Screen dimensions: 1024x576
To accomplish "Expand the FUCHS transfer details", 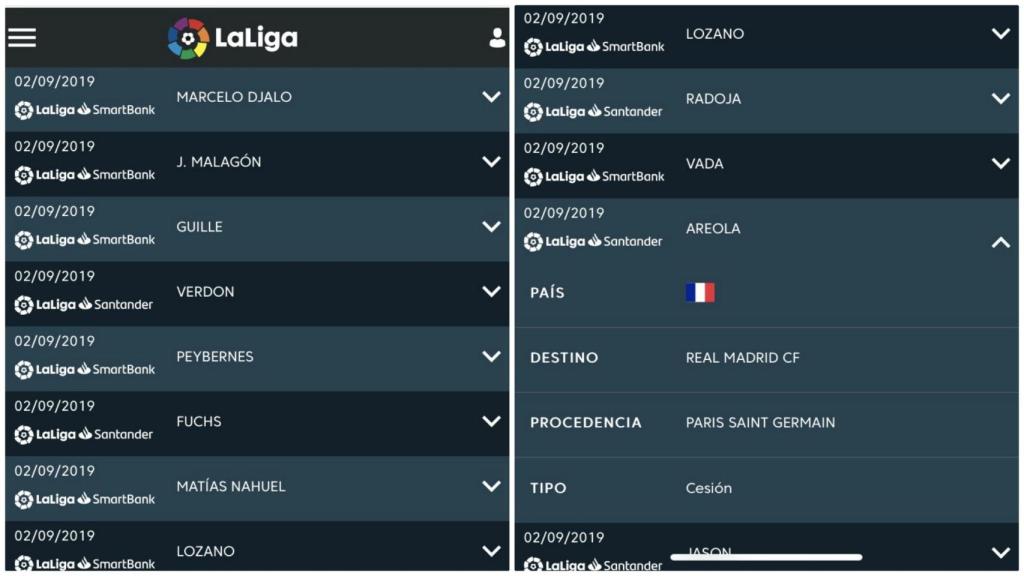I will tap(489, 421).
